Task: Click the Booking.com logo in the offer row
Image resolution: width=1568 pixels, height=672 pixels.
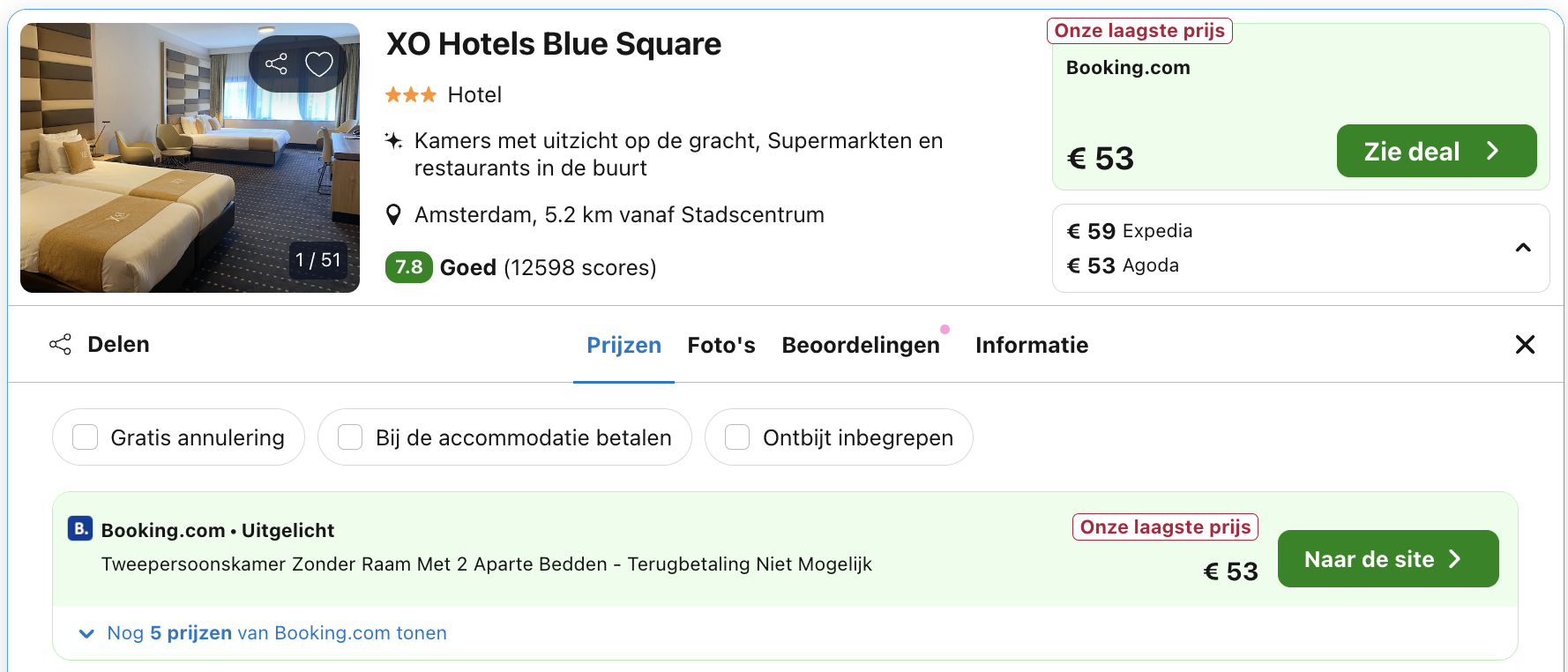Action: [79, 529]
